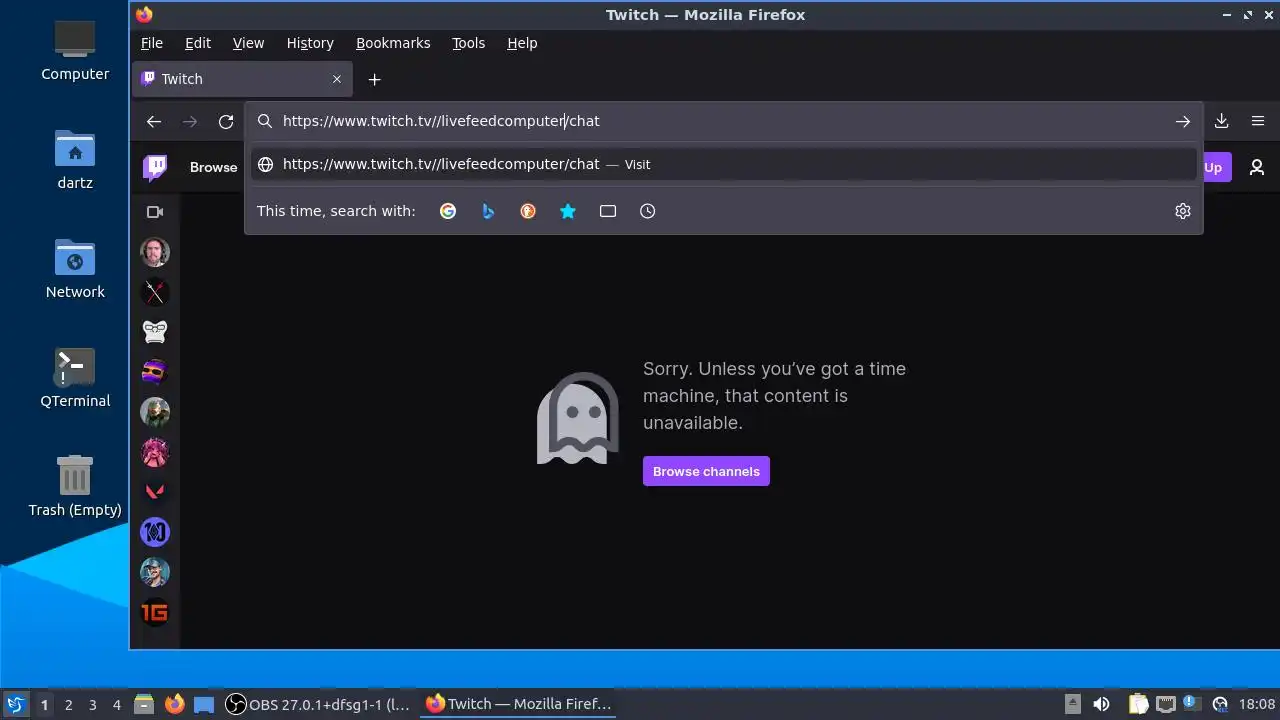1280x720 pixels.
Task: Click the blue show desktop taskbar icon
Action: coord(204,704)
